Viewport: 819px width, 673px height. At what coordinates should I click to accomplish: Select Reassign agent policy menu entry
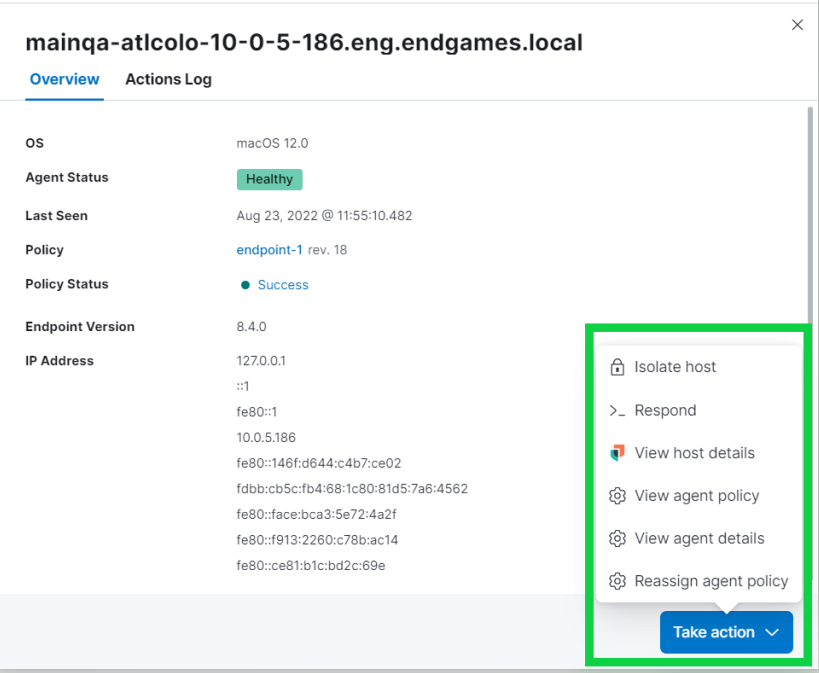point(710,581)
